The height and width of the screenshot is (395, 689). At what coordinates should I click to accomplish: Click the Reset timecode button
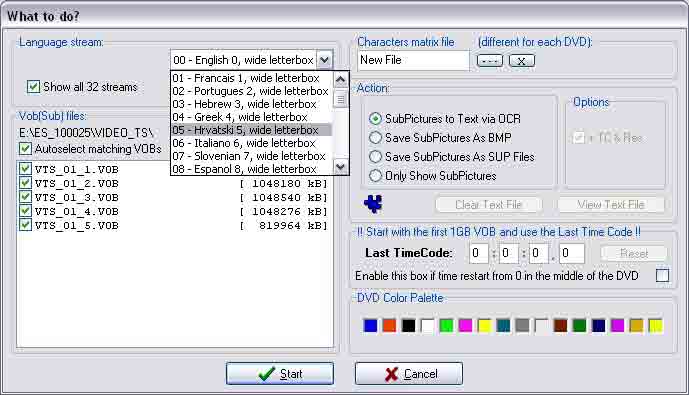pos(634,253)
